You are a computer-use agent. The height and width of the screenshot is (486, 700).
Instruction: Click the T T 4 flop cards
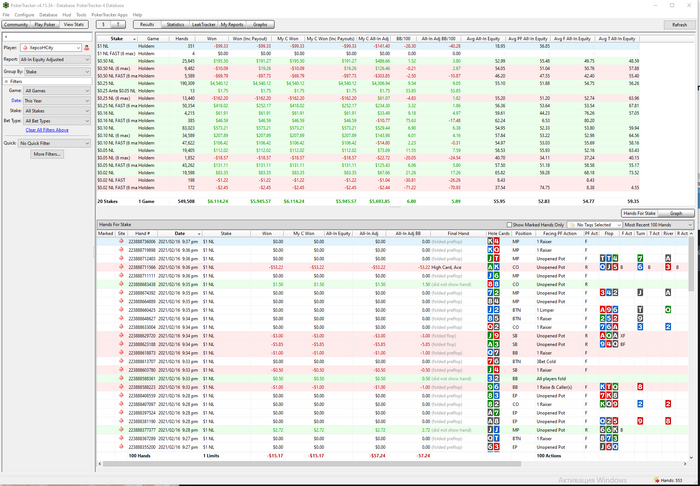[x=609, y=258]
